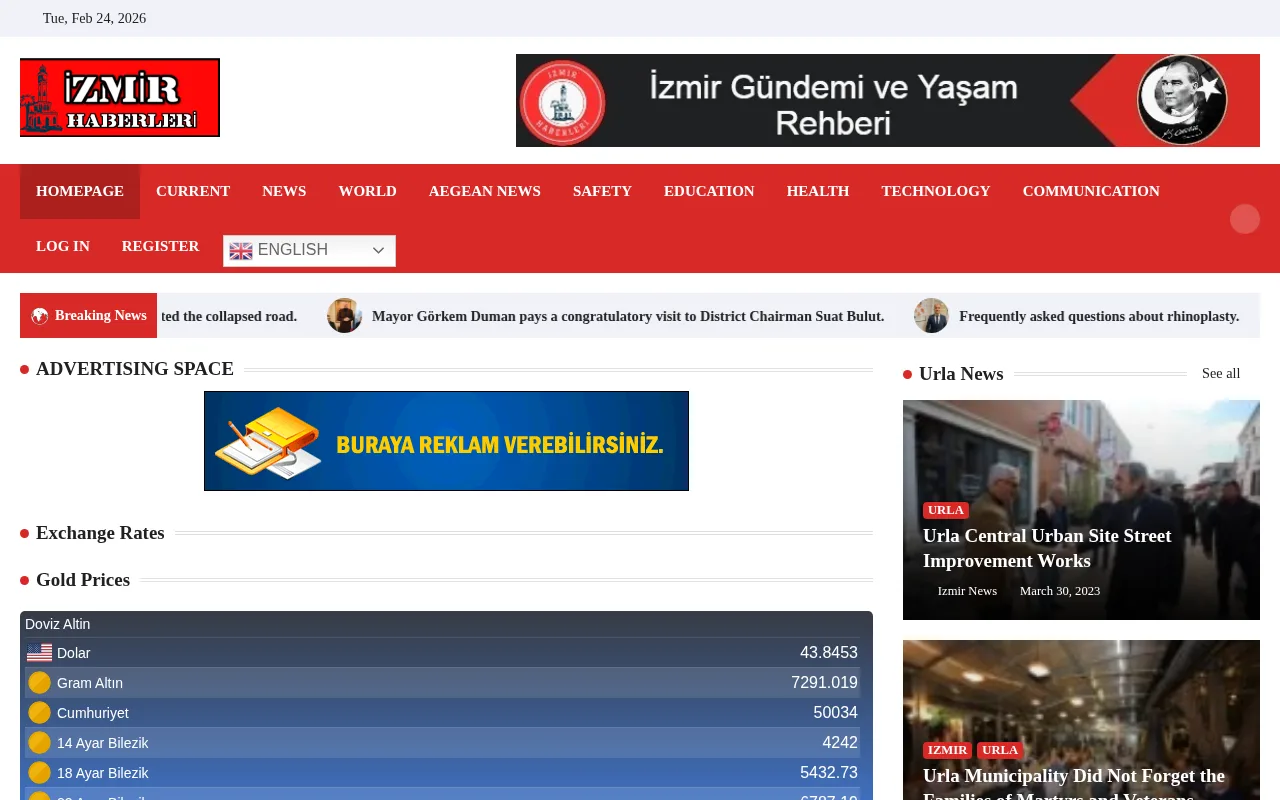This screenshot has height=800, width=1280.
Task: Click the US flag beside the Dolar rate
Action: click(x=39, y=652)
